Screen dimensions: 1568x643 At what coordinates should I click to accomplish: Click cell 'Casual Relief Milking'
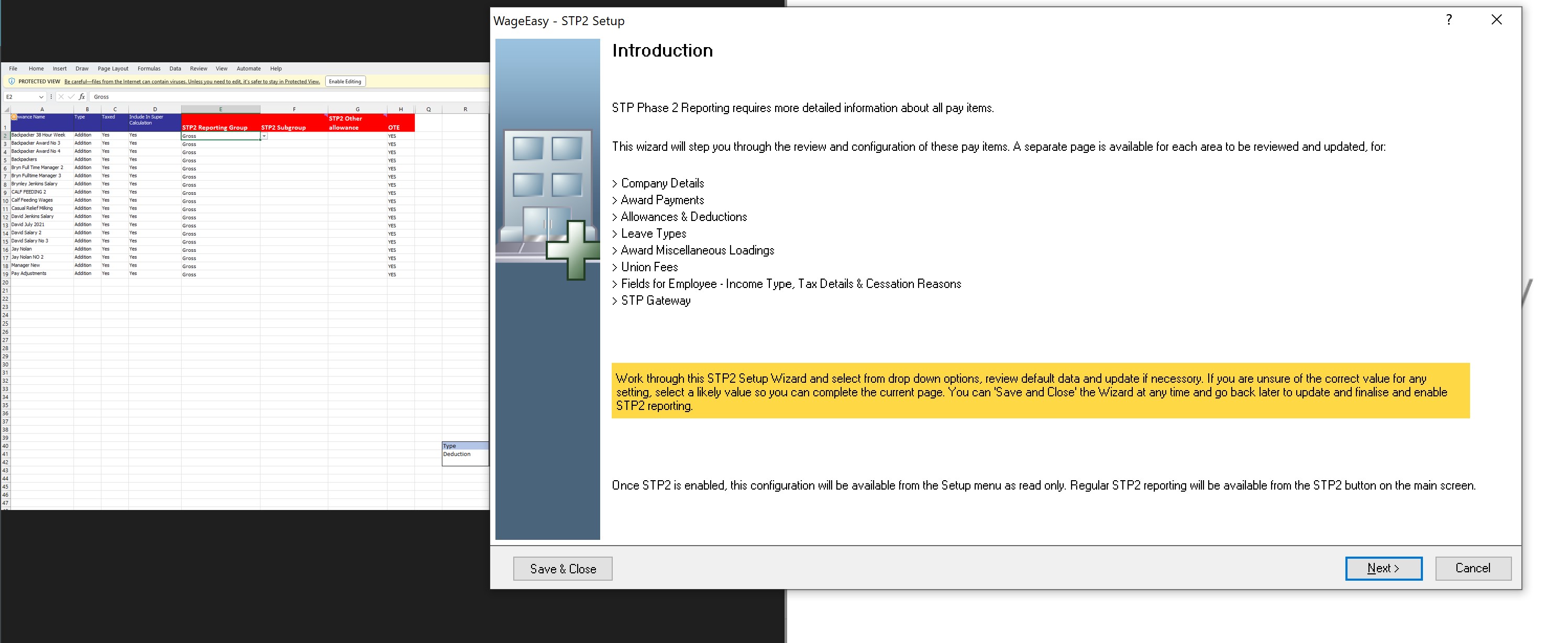click(42, 208)
